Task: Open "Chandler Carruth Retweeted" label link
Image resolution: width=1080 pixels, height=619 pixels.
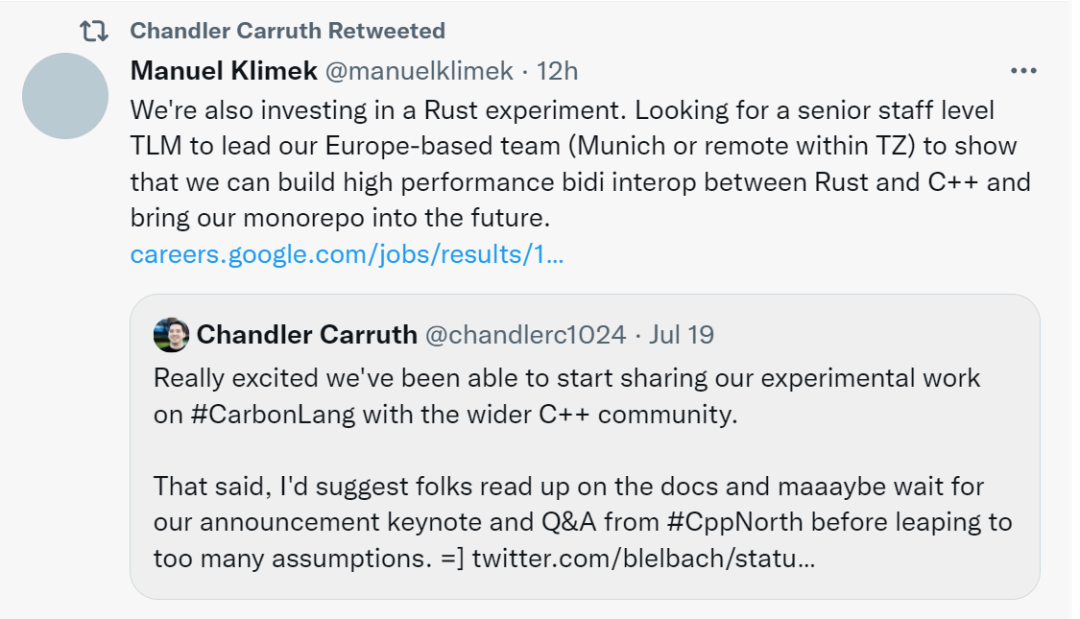Action: [x=287, y=31]
